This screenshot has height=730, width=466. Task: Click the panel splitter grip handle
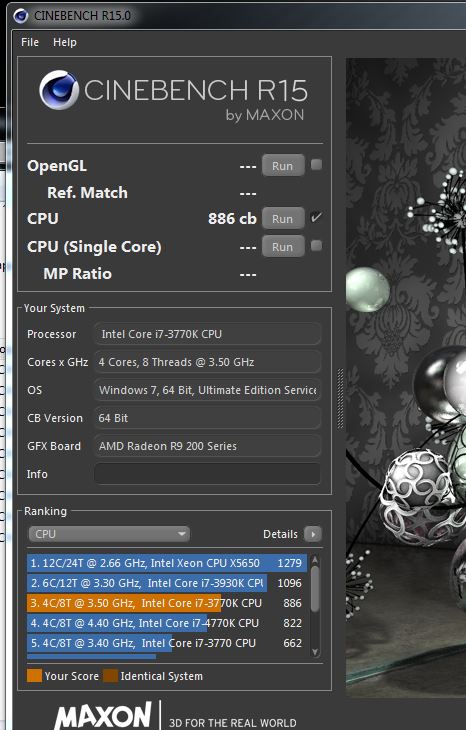tap(340, 399)
